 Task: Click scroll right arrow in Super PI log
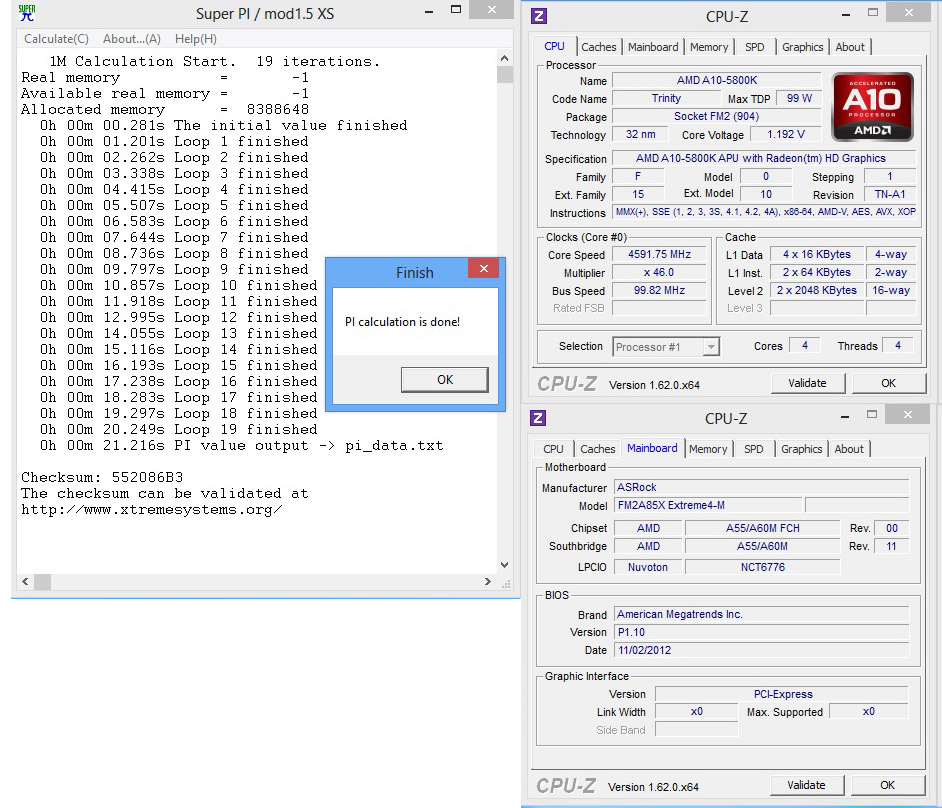click(x=488, y=582)
